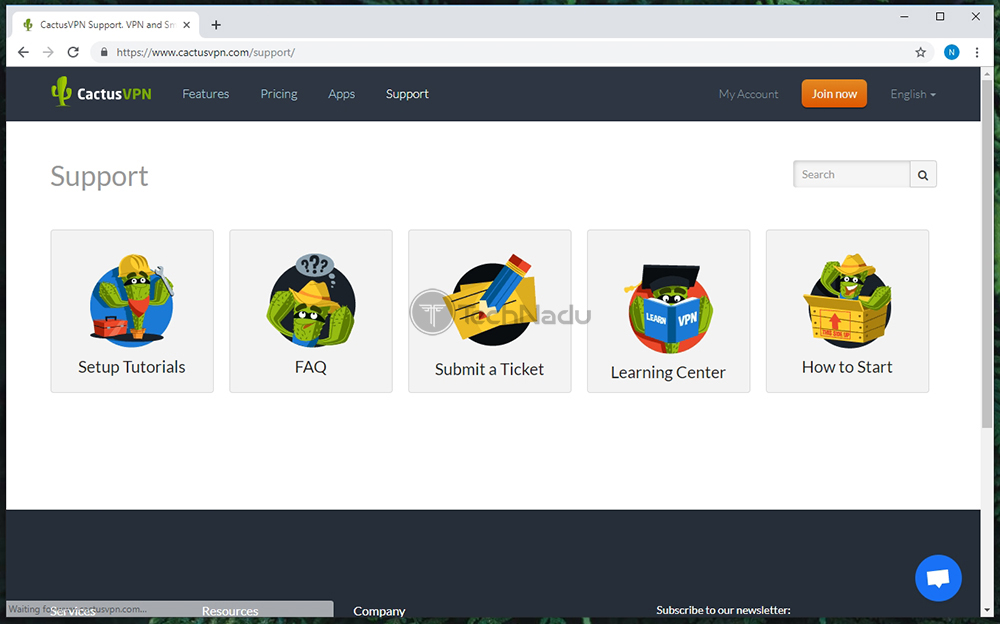Click the Join now button

pyautogui.click(x=834, y=94)
